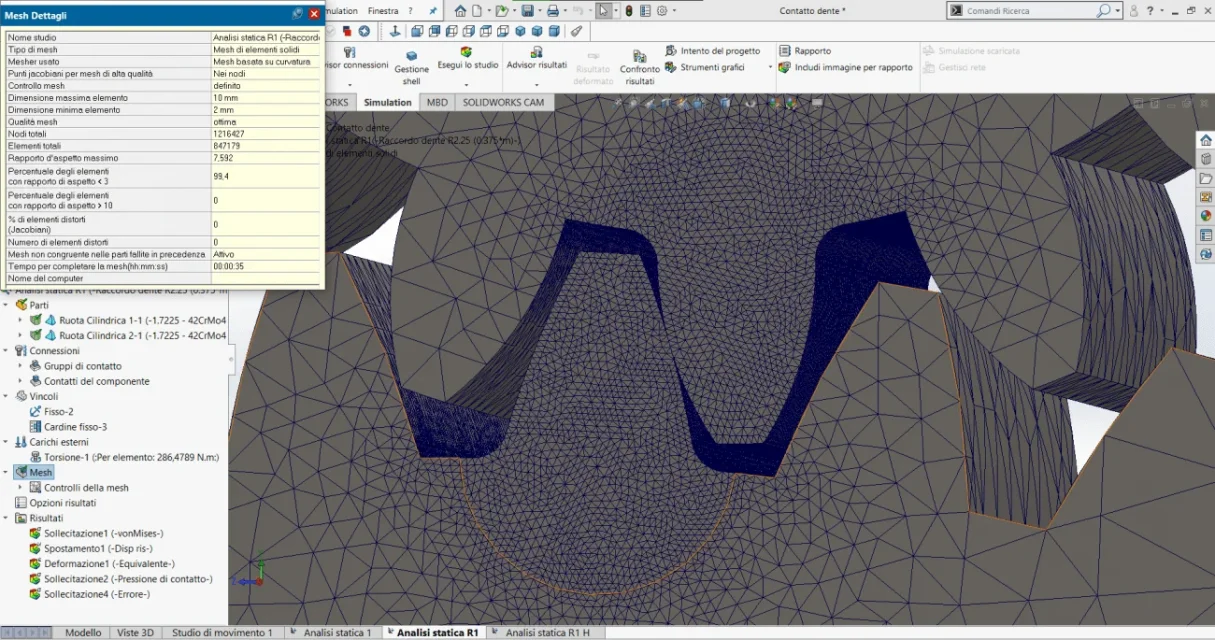Collapse the Connessioni tree node

(x=6, y=351)
